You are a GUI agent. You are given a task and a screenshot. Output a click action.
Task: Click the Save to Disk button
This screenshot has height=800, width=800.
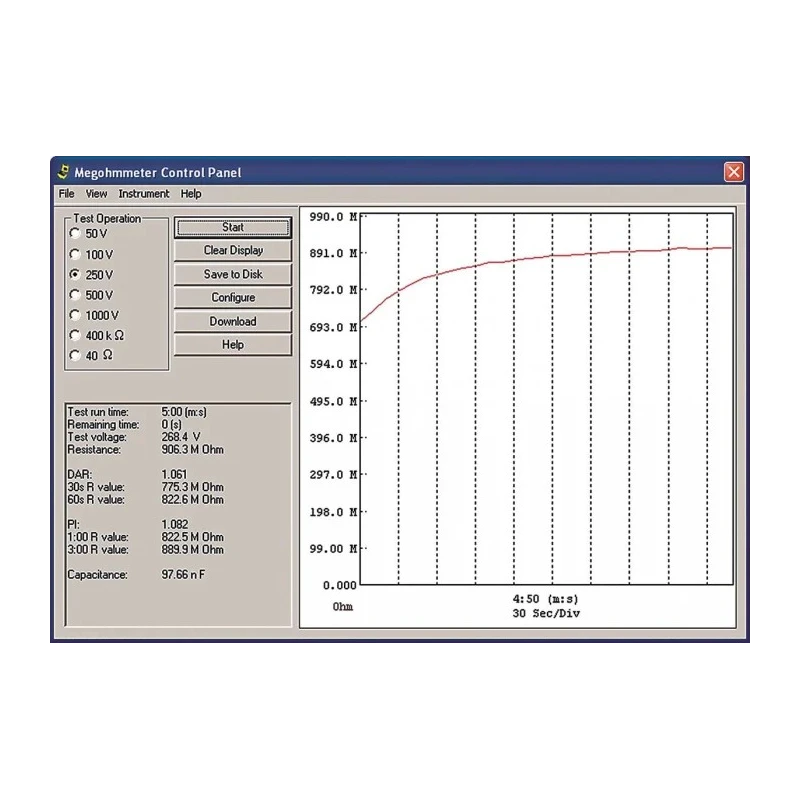click(233, 274)
